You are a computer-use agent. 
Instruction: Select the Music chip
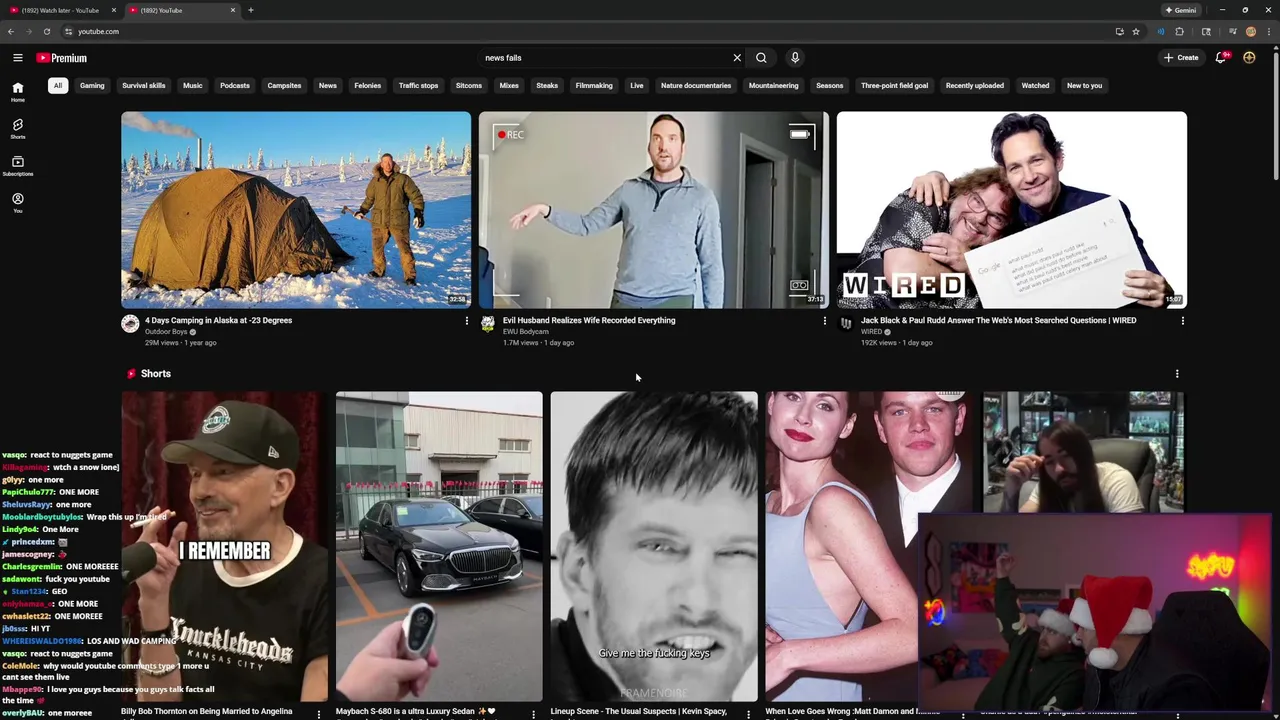coord(193,86)
